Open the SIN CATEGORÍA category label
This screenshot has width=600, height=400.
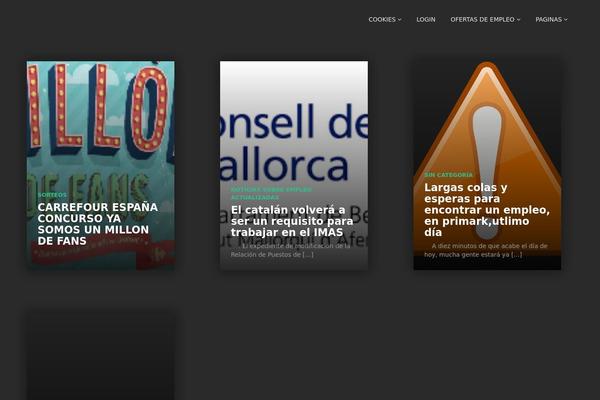448,175
